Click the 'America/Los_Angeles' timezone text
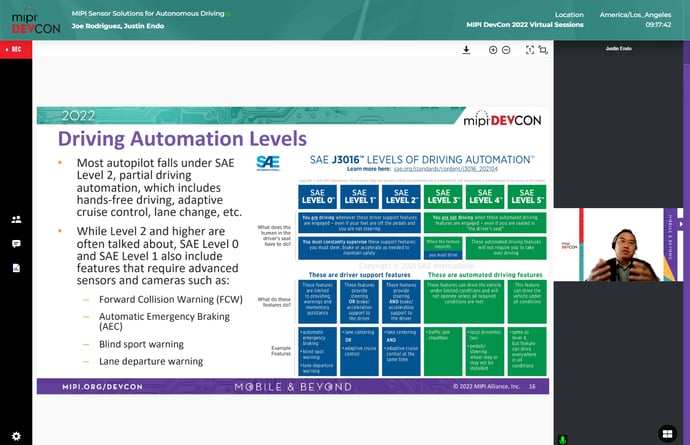This screenshot has width=690, height=445. pos(635,15)
